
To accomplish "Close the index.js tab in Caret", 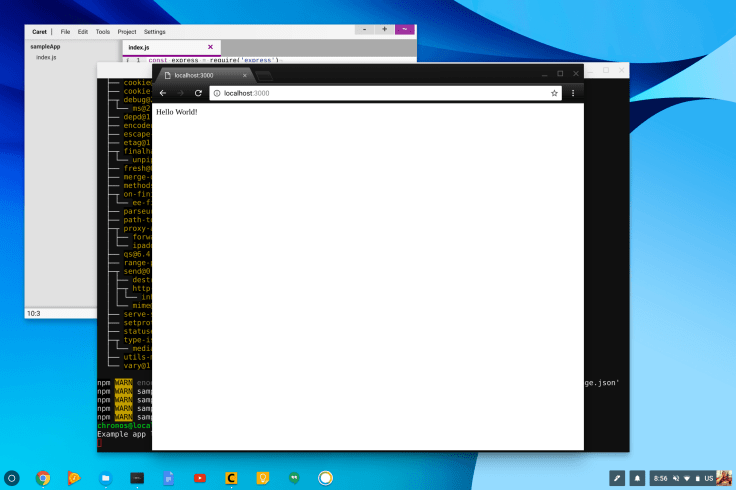I will click(210, 47).
